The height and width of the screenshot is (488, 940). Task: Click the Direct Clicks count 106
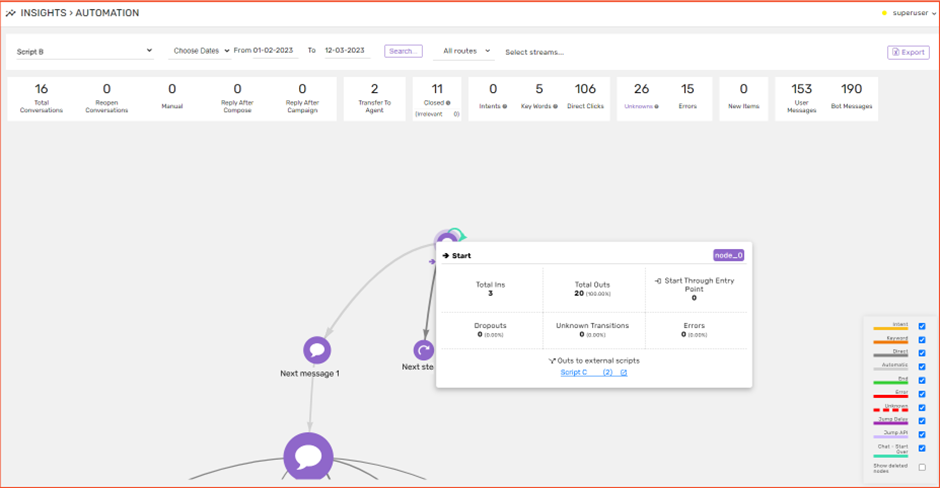[x=585, y=89]
